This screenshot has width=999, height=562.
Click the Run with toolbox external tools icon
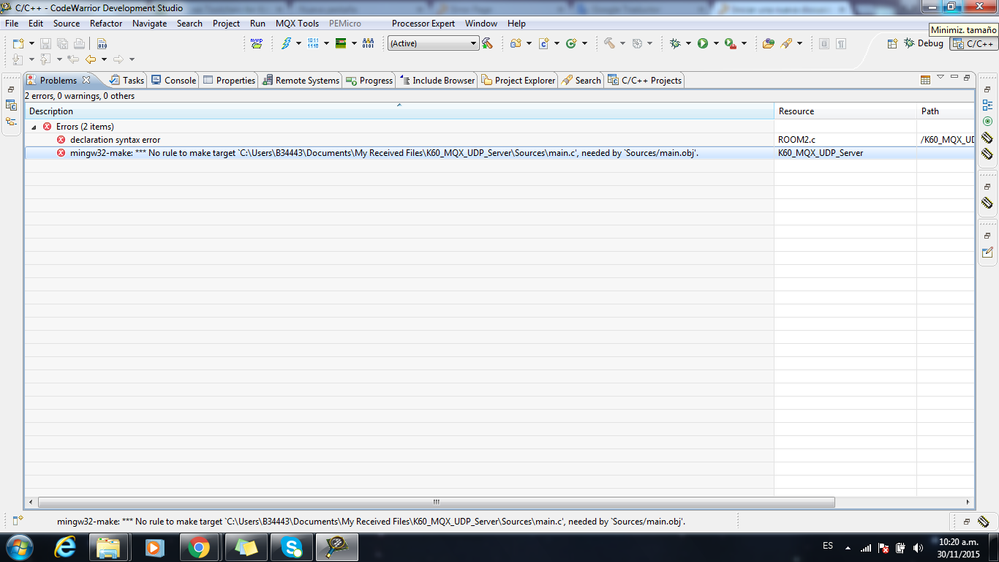pos(730,43)
